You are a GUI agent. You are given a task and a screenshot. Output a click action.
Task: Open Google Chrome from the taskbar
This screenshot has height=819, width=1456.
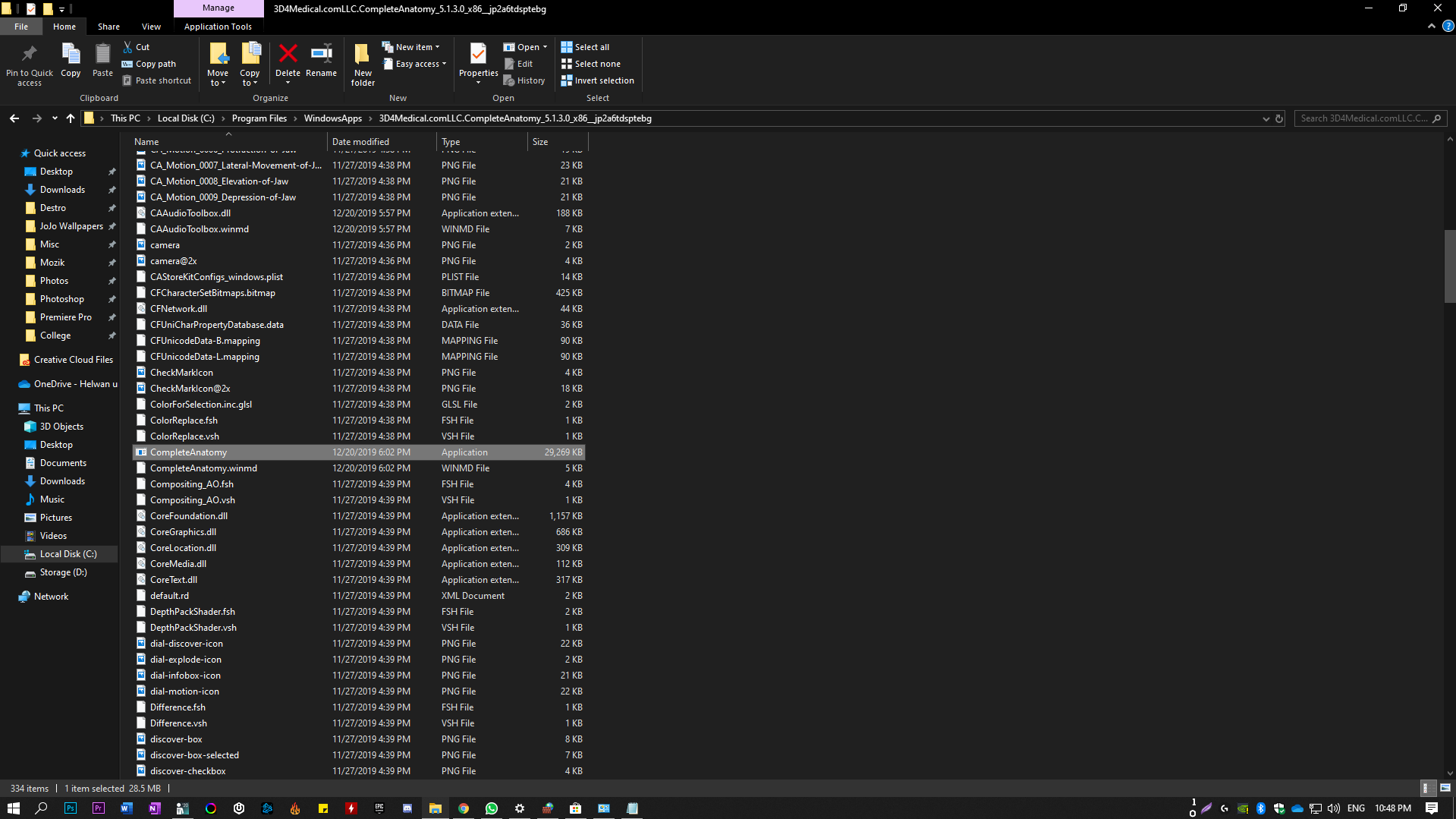pos(463,808)
